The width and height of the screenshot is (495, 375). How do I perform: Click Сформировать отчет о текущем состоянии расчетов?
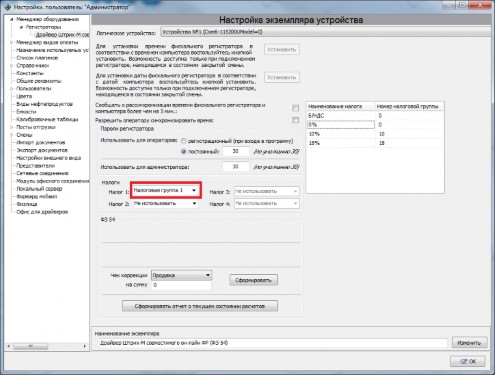click(x=200, y=306)
